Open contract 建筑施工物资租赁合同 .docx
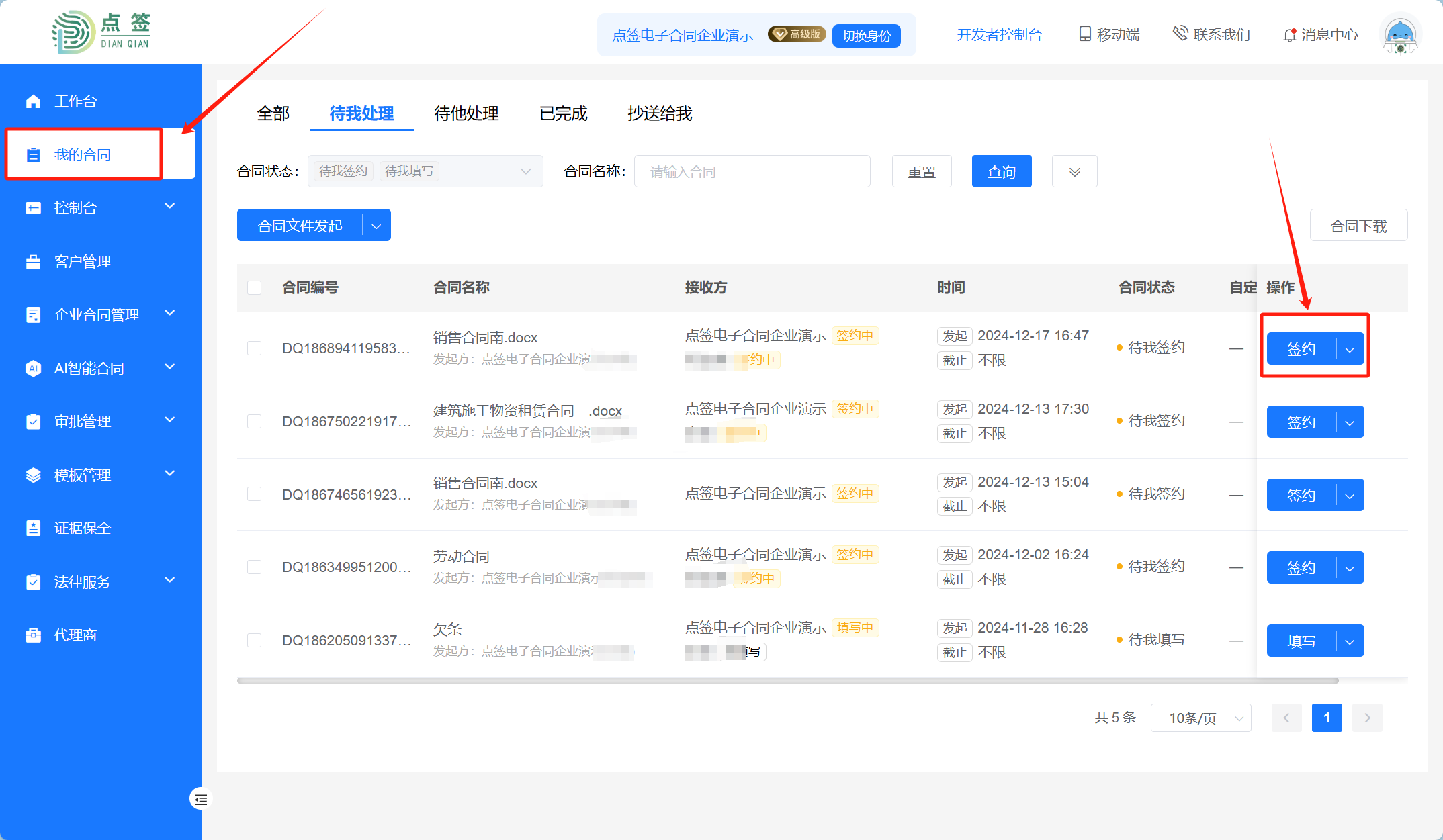Image resolution: width=1443 pixels, height=840 pixels. point(527,411)
